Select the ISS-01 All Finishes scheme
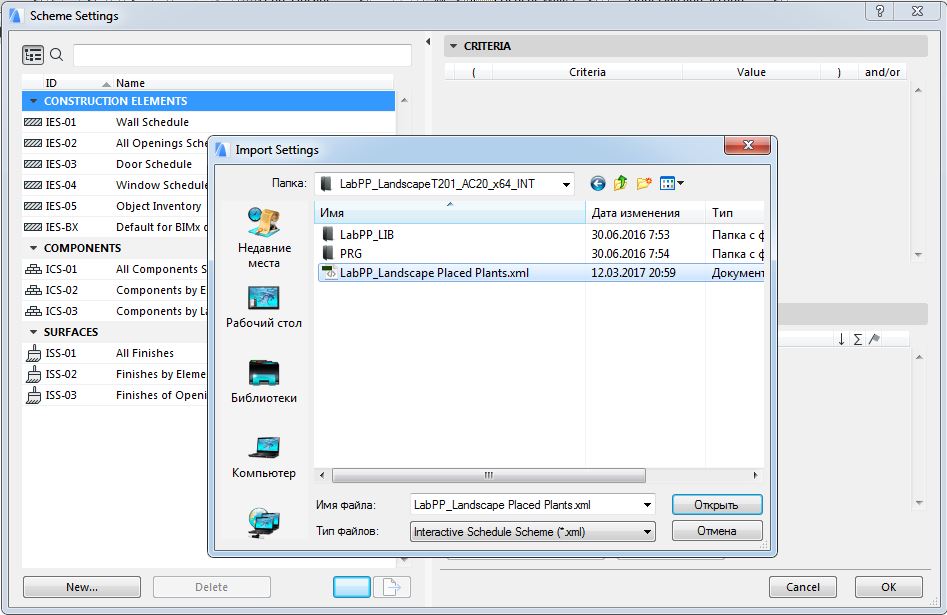This screenshot has height=615, width=947. [115, 353]
